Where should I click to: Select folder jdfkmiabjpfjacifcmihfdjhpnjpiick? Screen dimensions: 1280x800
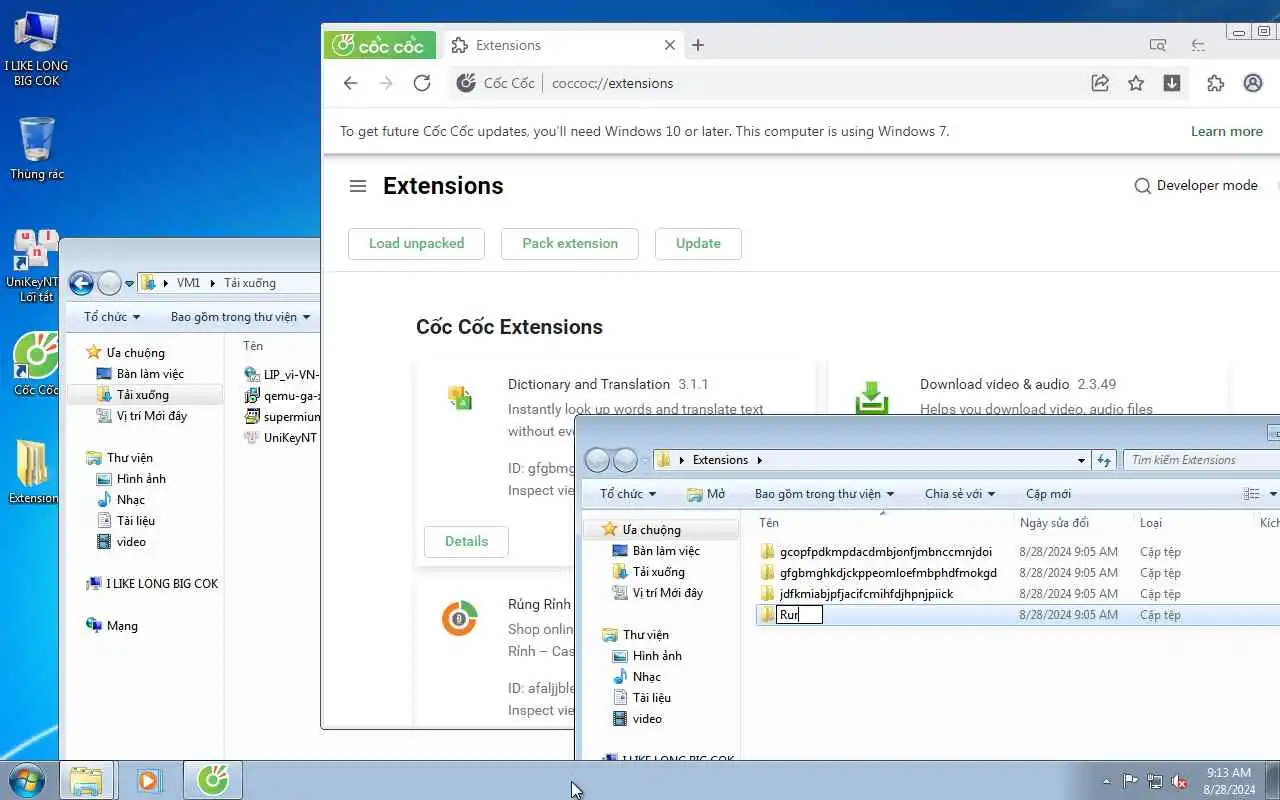(x=866, y=594)
